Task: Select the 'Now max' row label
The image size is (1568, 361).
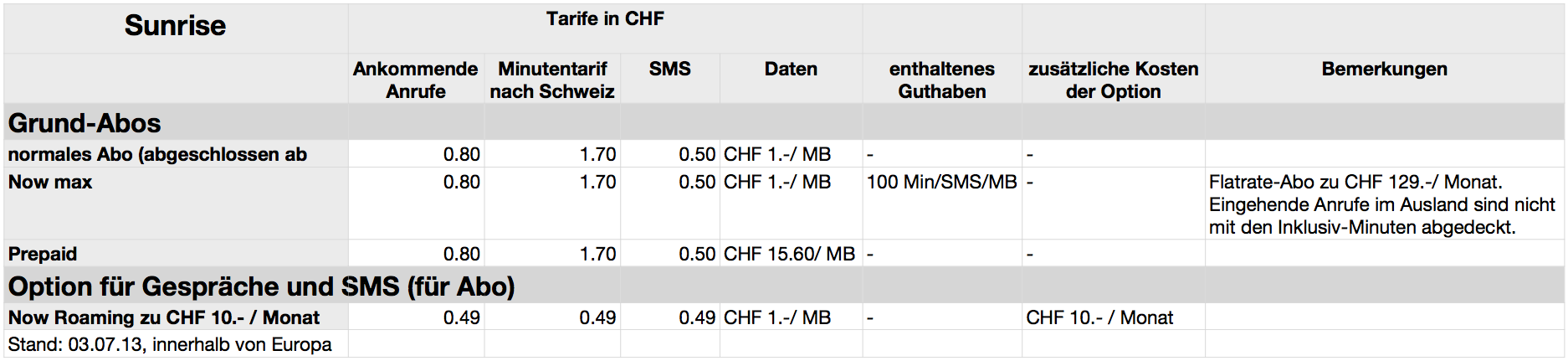Action: [x=50, y=182]
